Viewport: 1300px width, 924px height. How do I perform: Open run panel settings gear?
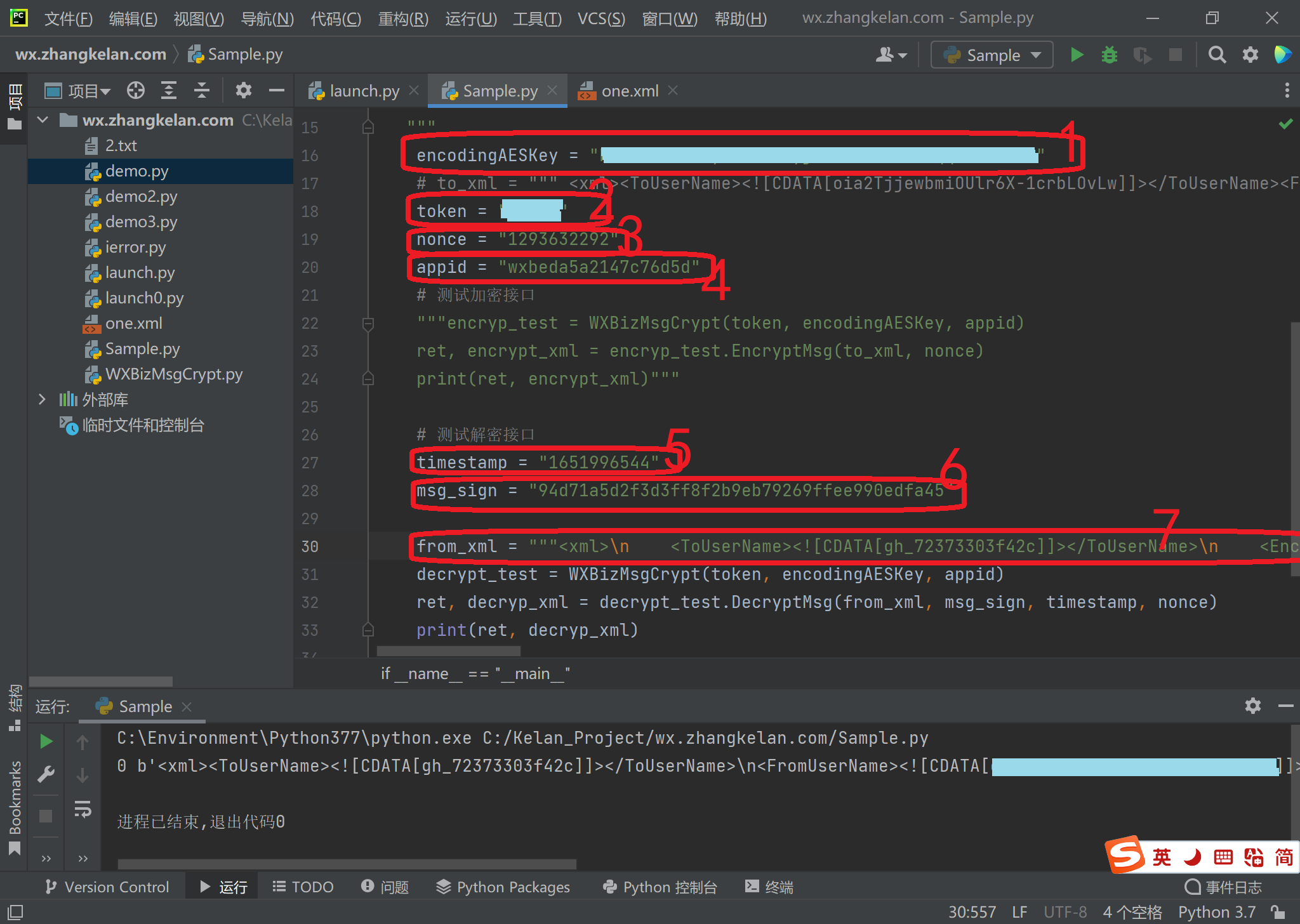[1252, 706]
